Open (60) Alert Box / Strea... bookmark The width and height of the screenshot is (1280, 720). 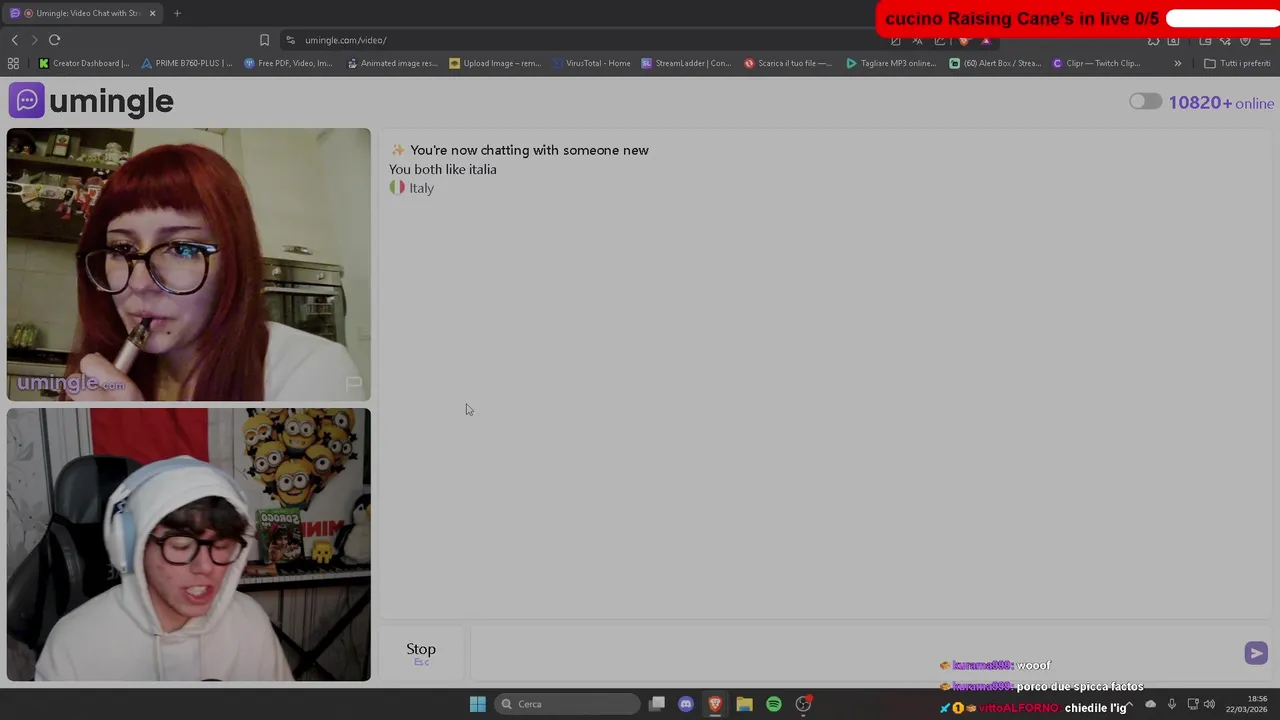[995, 63]
